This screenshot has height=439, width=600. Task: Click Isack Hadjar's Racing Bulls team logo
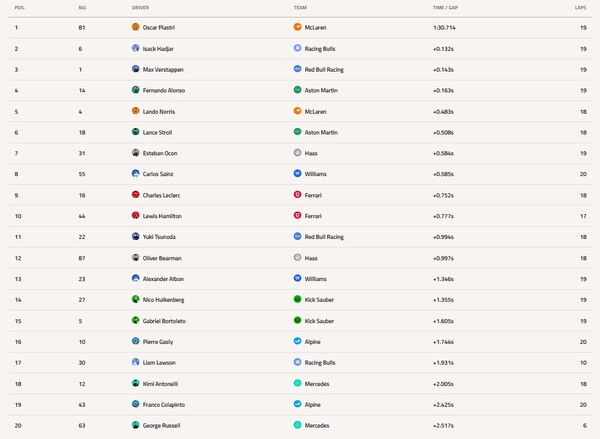[x=297, y=48]
